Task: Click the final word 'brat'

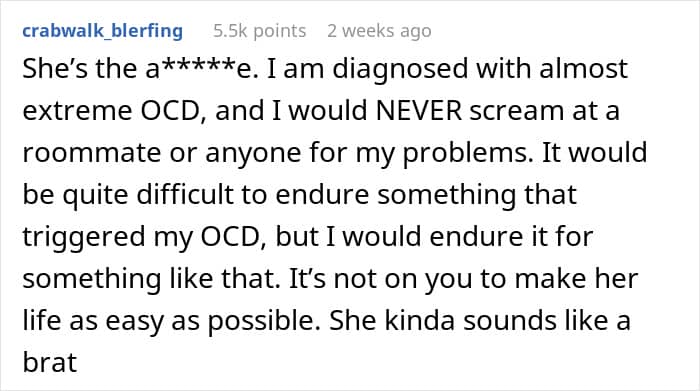Action: point(50,362)
